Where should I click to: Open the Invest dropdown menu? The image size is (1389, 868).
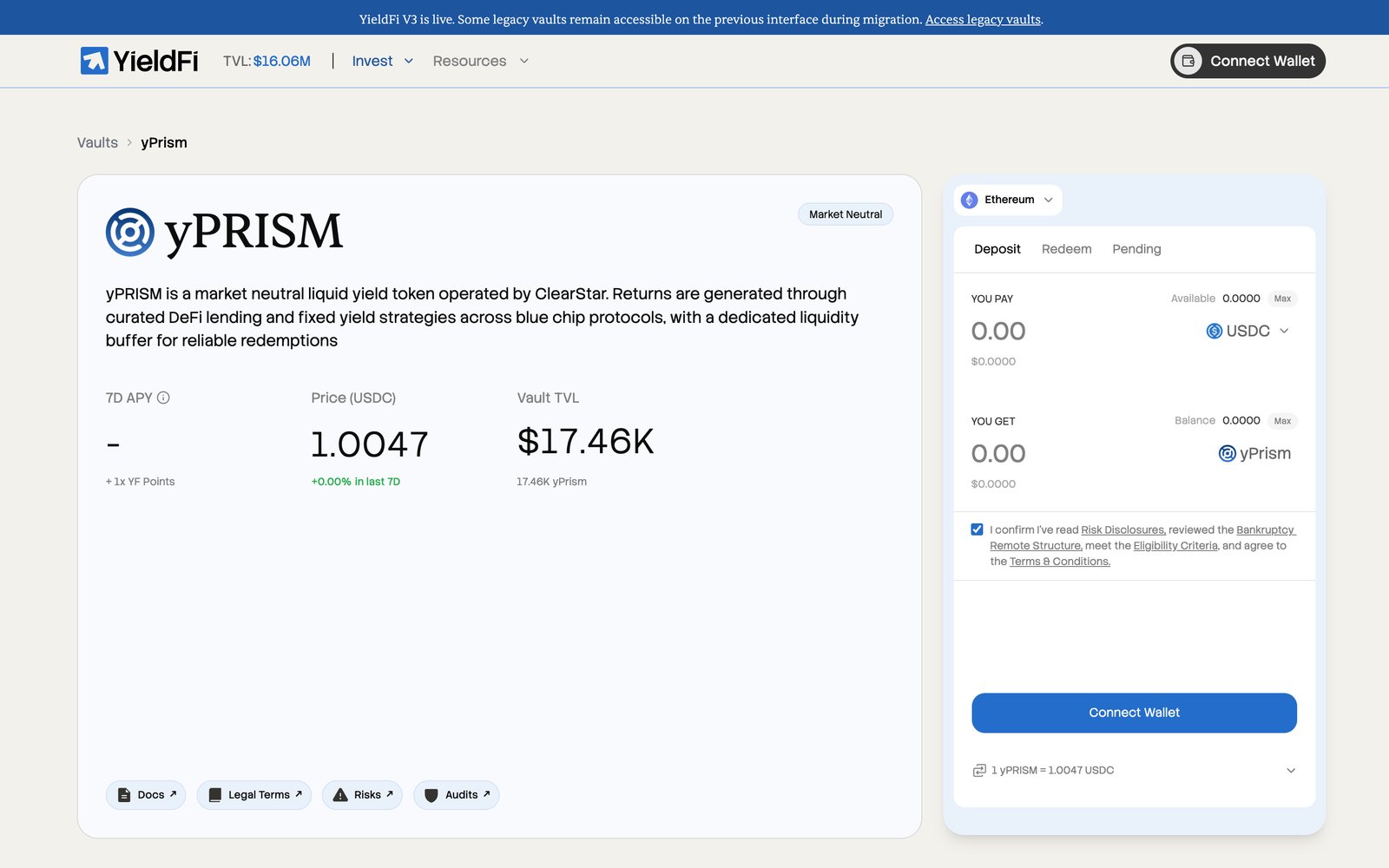click(x=382, y=61)
